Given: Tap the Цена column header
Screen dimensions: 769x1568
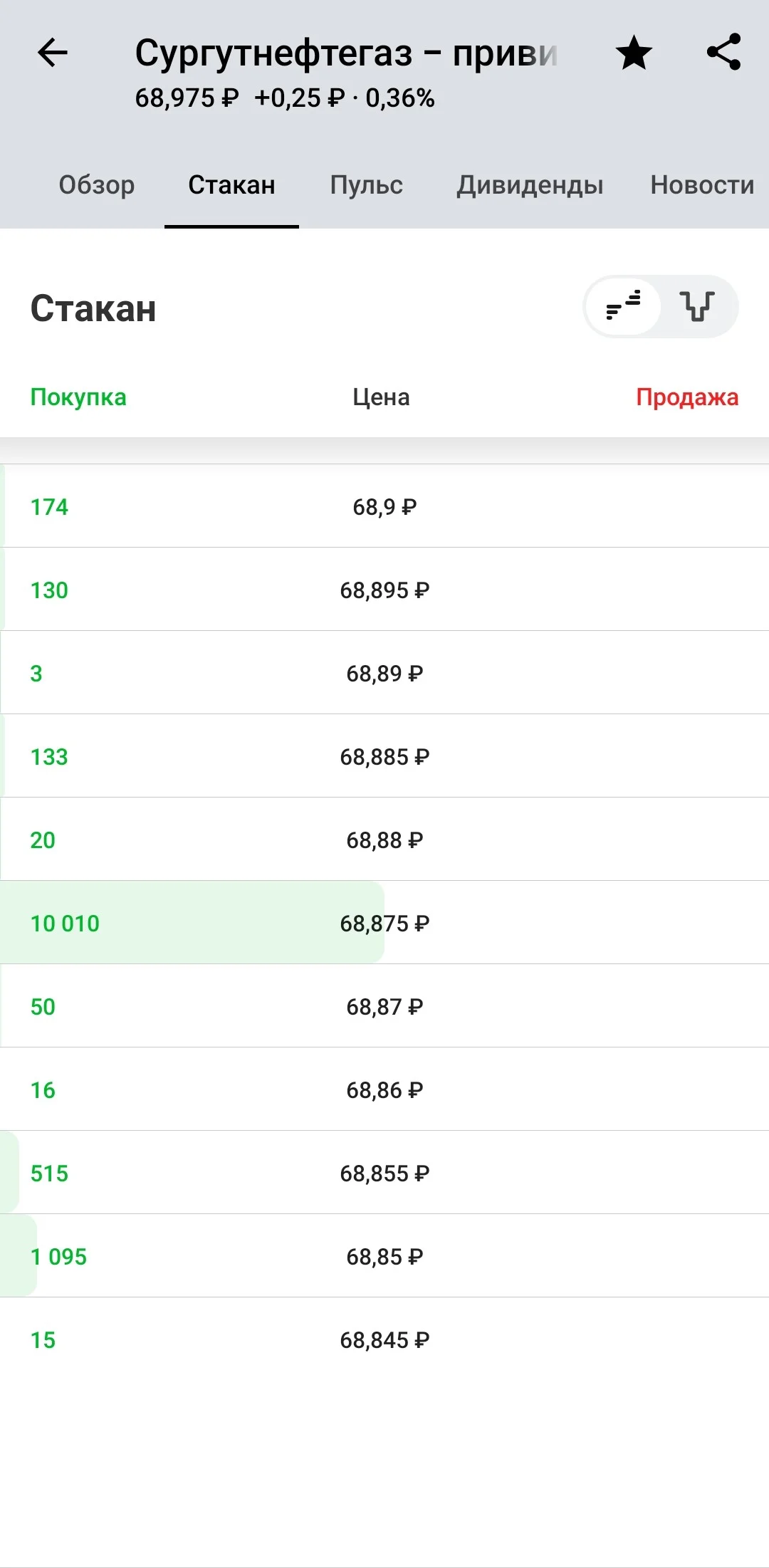Looking at the screenshot, I should [x=381, y=397].
